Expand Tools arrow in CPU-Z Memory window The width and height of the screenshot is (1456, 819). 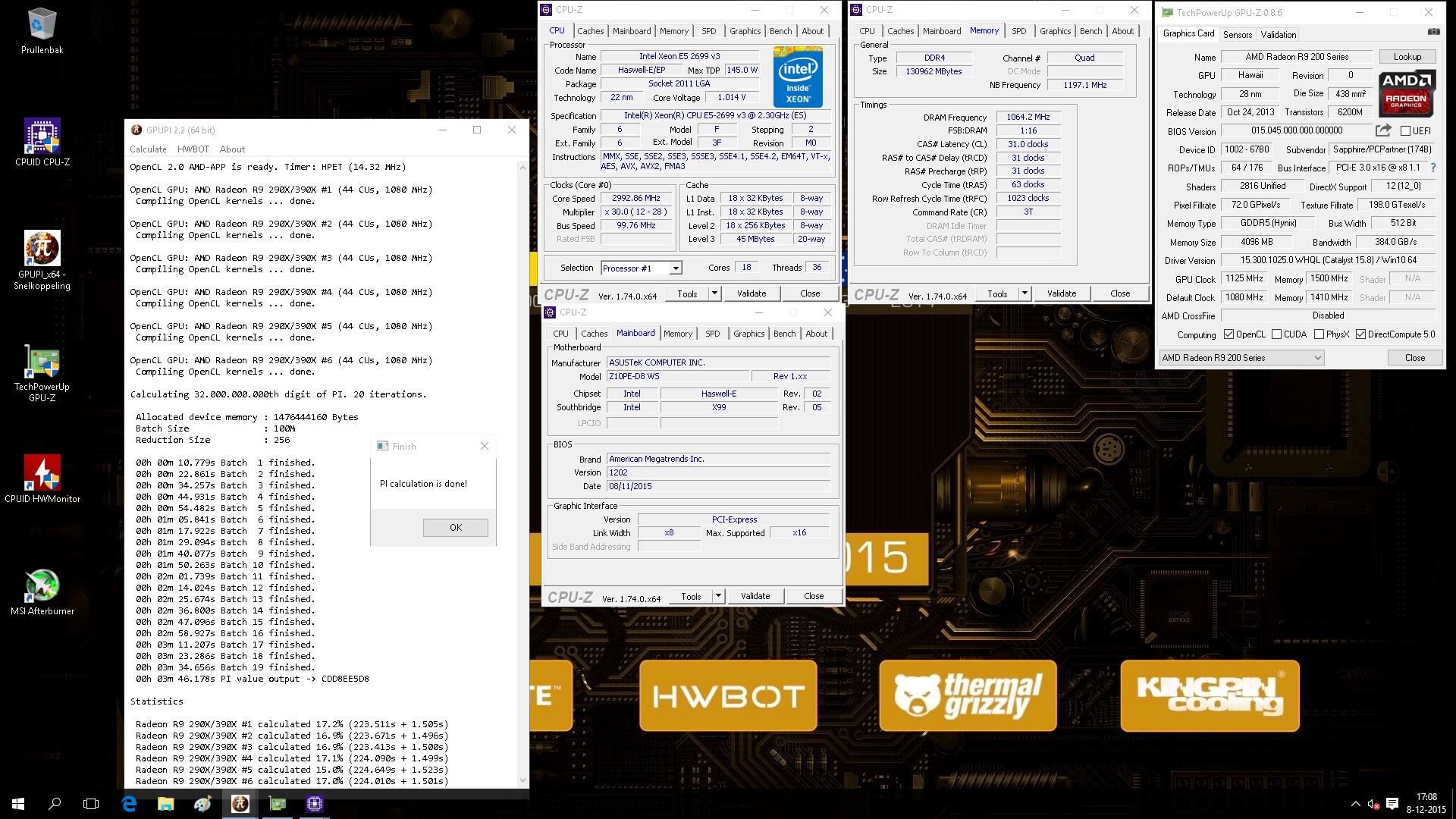[x=1024, y=293]
